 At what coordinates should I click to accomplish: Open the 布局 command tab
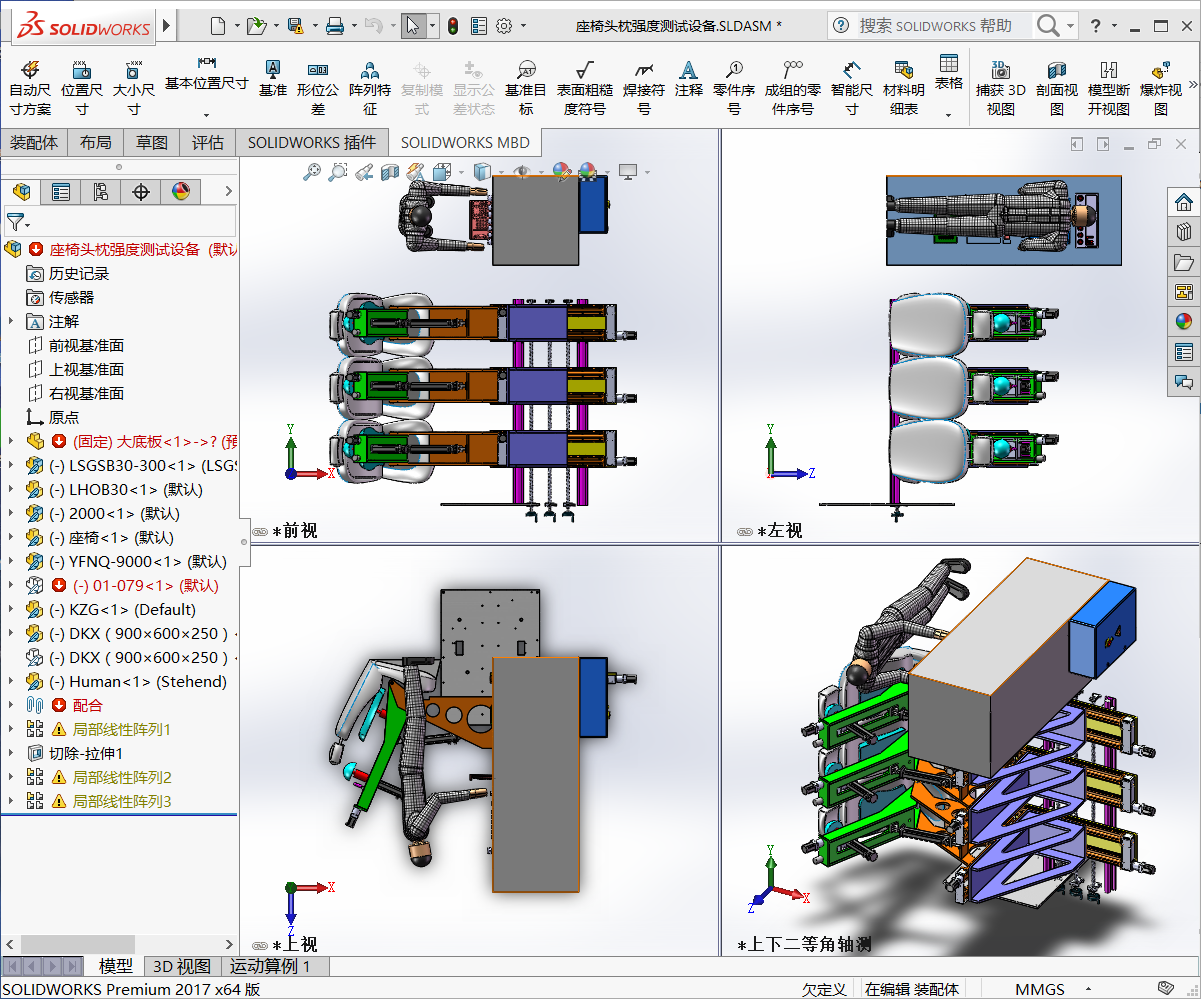point(96,143)
